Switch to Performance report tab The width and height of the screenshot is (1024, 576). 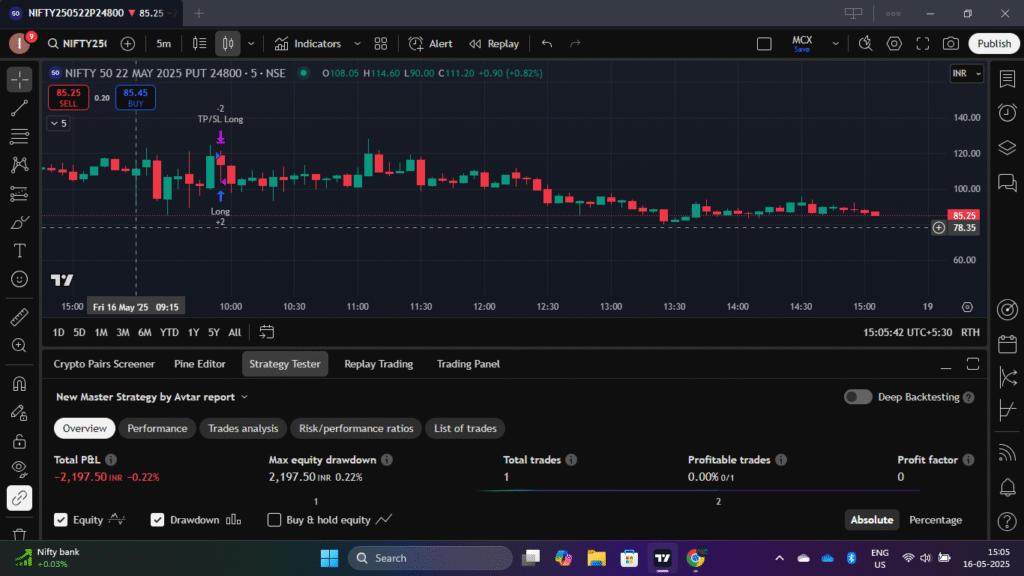(157, 428)
